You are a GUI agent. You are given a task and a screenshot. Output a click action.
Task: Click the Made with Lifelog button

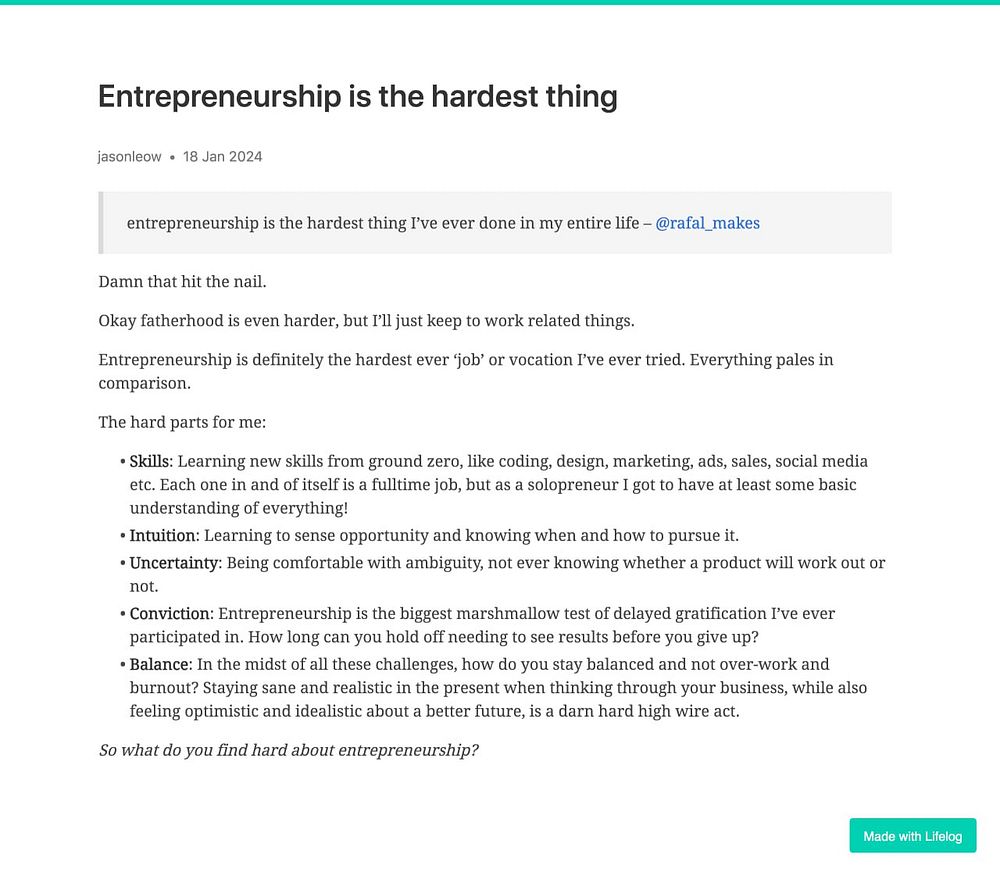pos(913,836)
